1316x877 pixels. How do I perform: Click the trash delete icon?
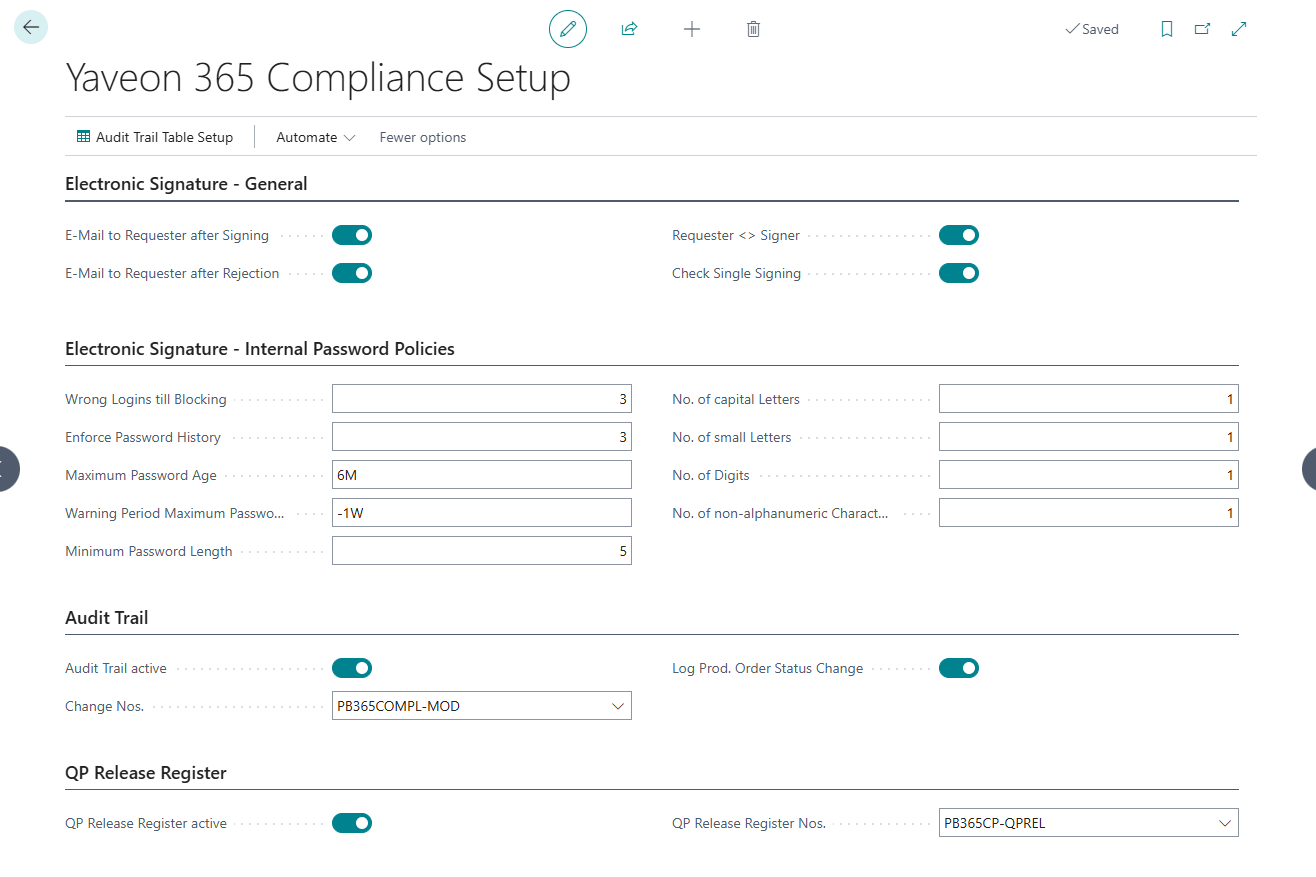click(754, 29)
